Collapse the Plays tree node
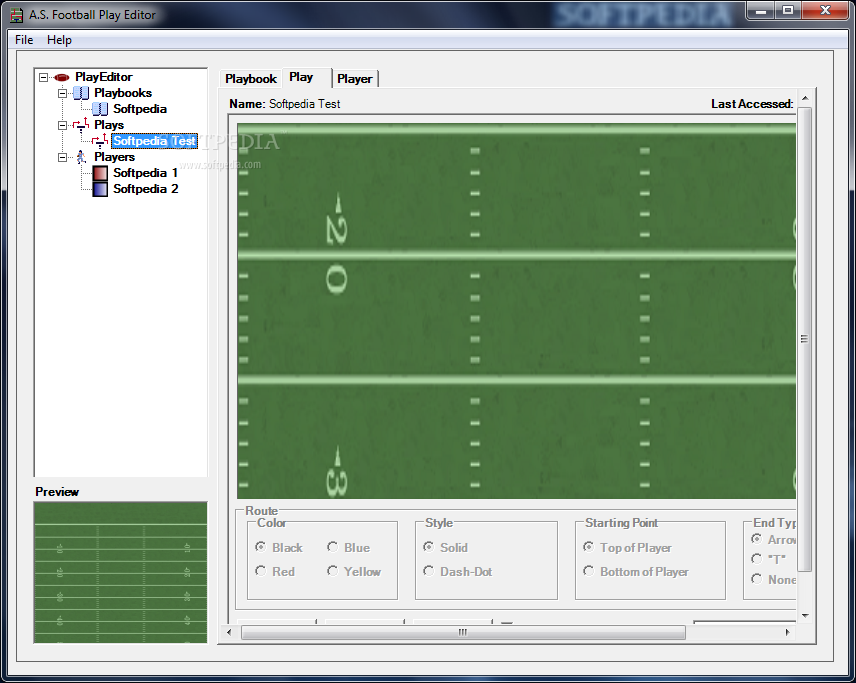 [x=63, y=126]
